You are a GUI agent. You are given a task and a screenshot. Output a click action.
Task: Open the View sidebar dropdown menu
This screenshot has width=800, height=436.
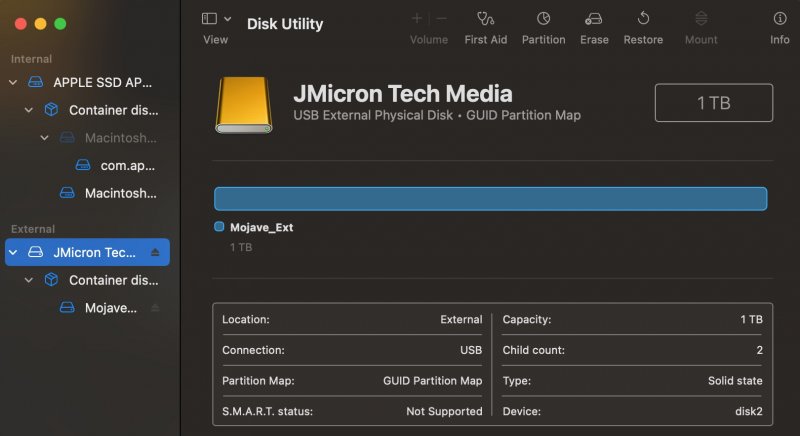click(x=216, y=19)
